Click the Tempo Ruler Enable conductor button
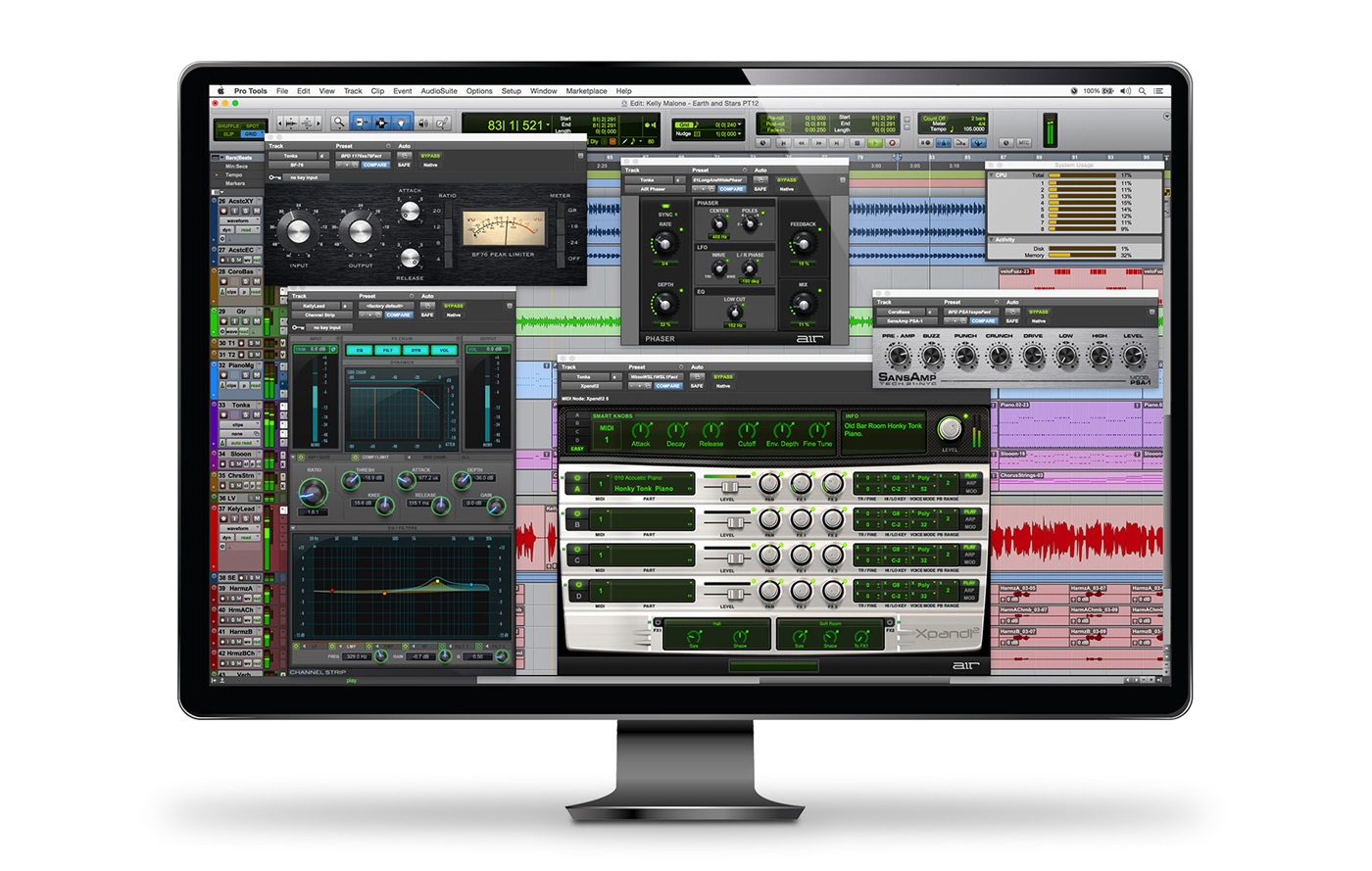1372x871 pixels. [x=978, y=143]
